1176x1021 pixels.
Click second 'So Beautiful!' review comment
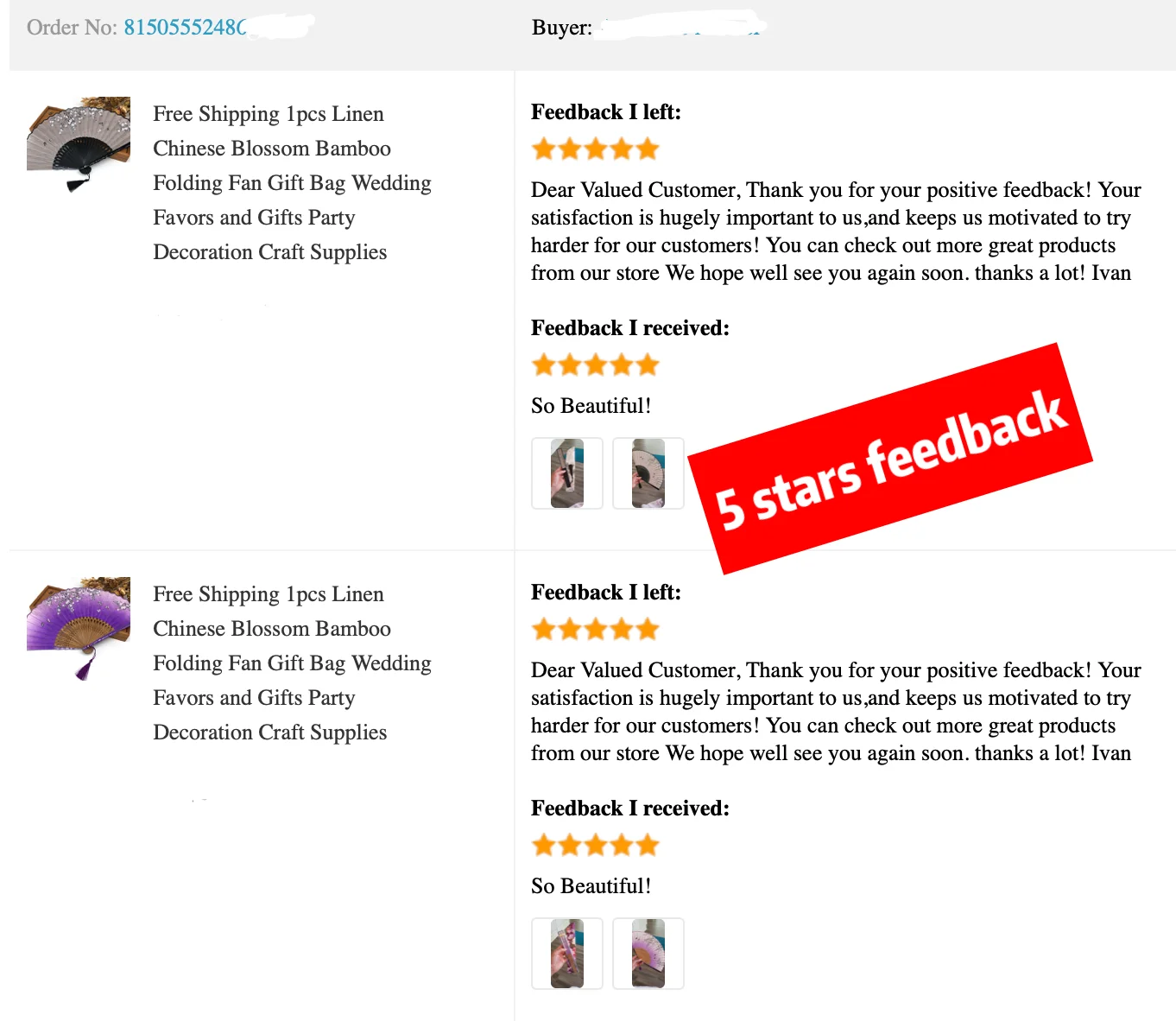pyautogui.click(x=591, y=886)
